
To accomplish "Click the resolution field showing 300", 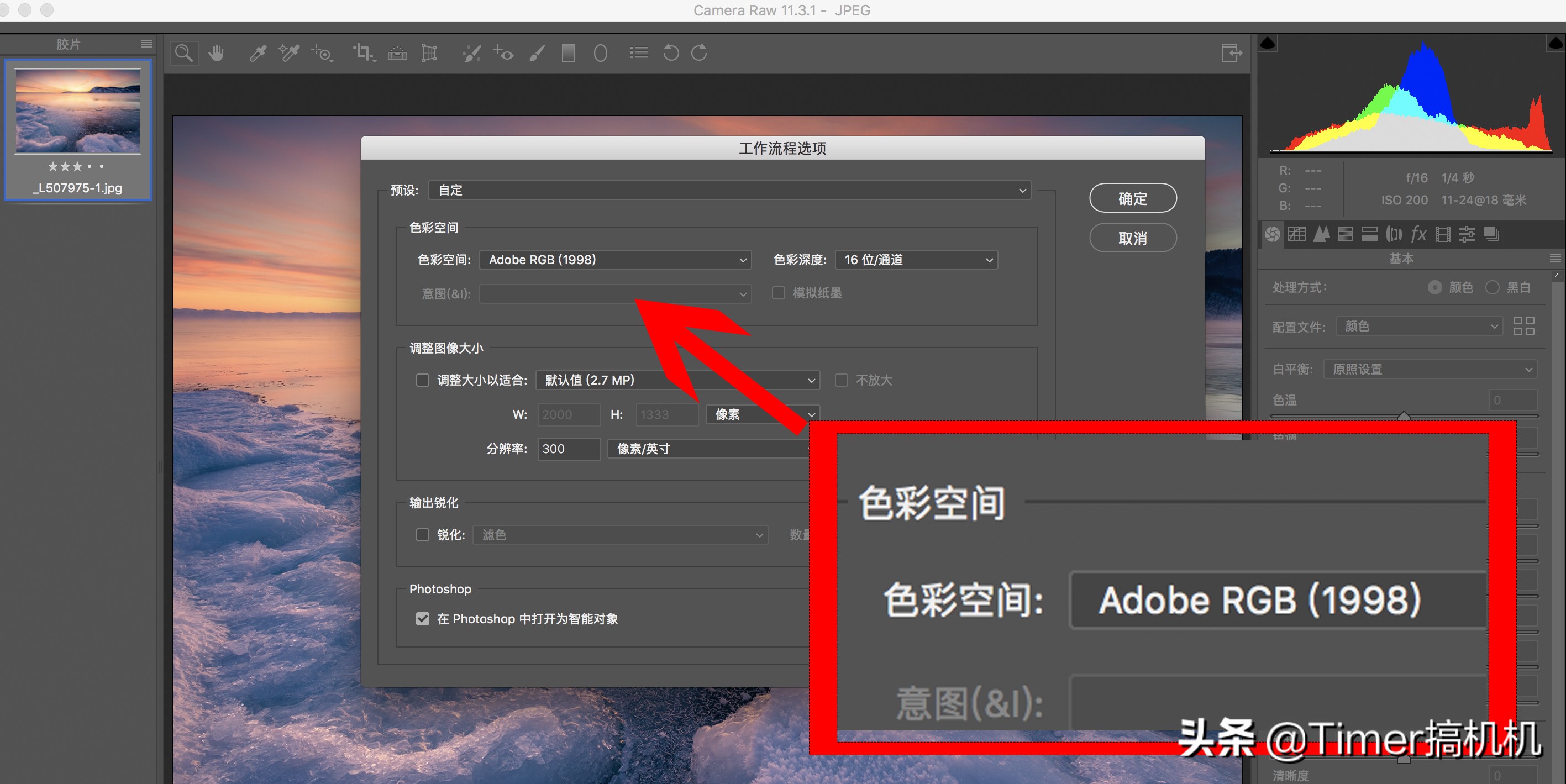I will pyautogui.click(x=568, y=449).
